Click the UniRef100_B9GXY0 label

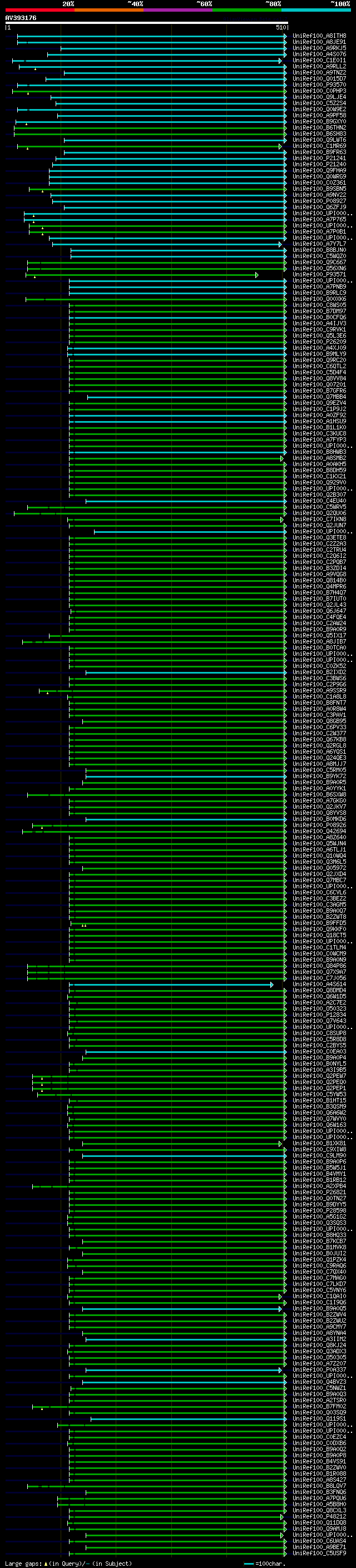point(319,122)
